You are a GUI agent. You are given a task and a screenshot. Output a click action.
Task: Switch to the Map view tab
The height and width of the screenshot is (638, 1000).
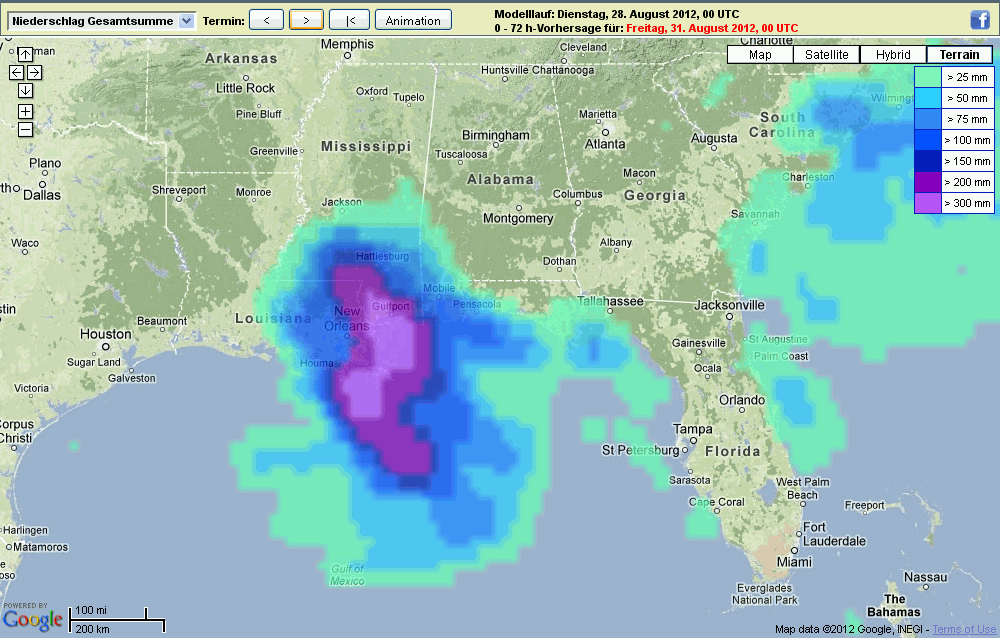(x=760, y=55)
